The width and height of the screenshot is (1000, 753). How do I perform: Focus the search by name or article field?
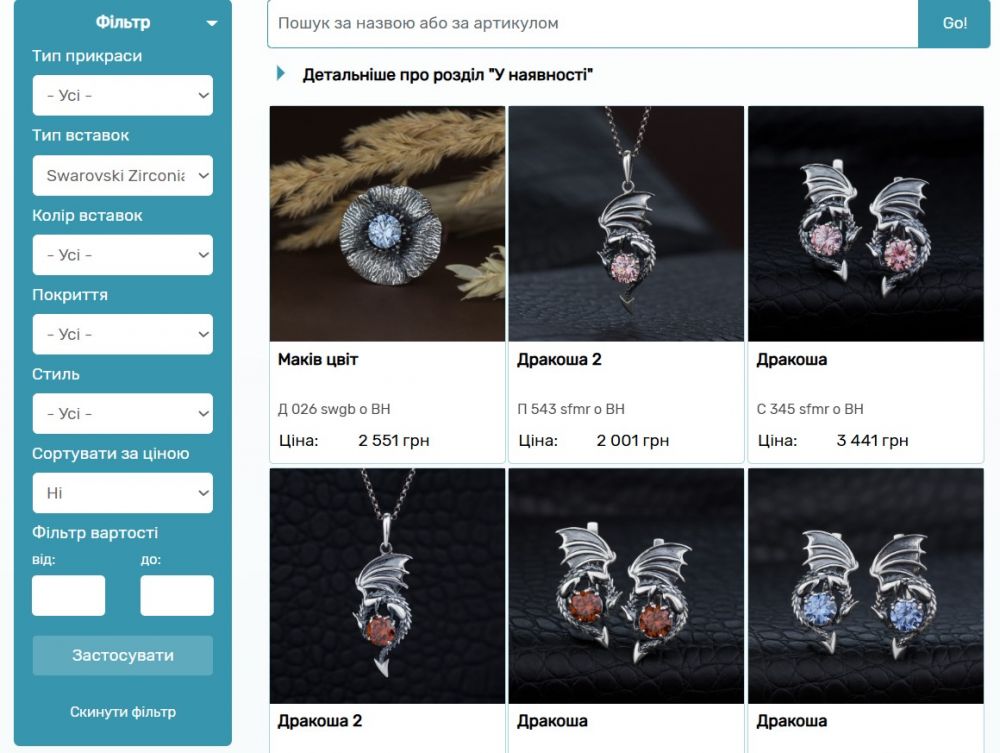pyautogui.click(x=592, y=24)
